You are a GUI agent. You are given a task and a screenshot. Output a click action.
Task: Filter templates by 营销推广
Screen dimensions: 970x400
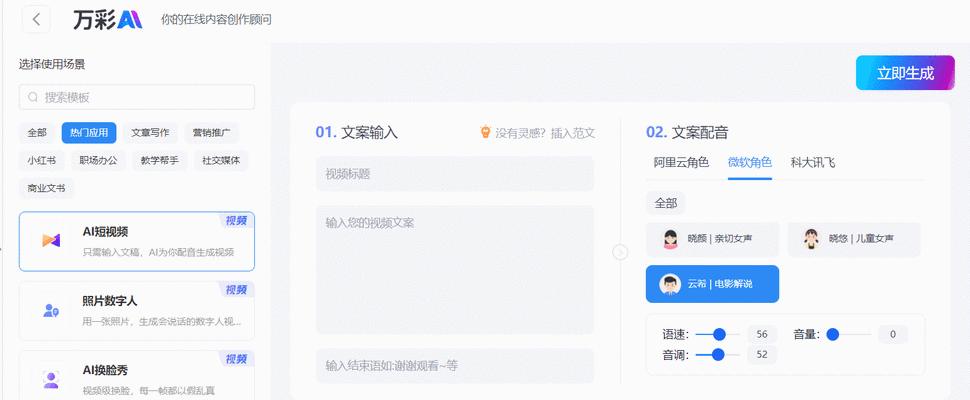pyautogui.click(x=212, y=132)
